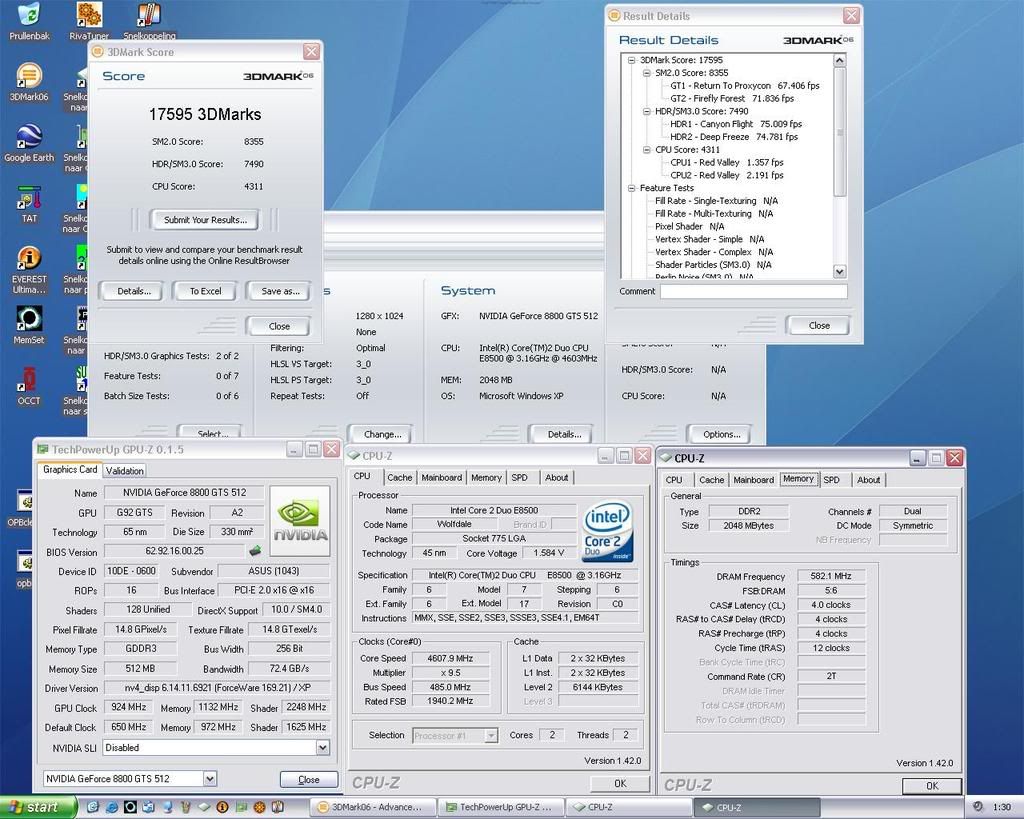
Task: Select the GT1 - Return To Proxycon row
Action: 744,86
